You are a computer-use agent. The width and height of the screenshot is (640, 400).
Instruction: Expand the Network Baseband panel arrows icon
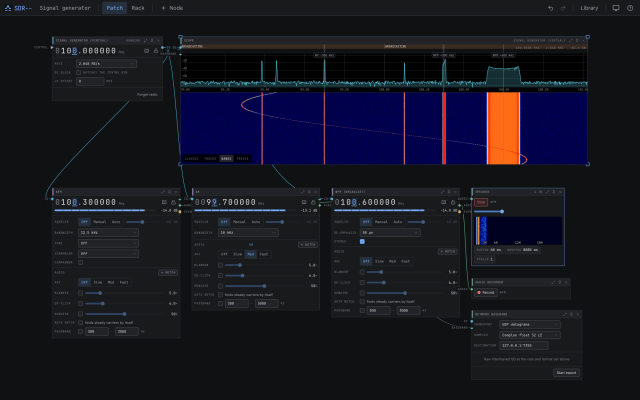point(565,314)
